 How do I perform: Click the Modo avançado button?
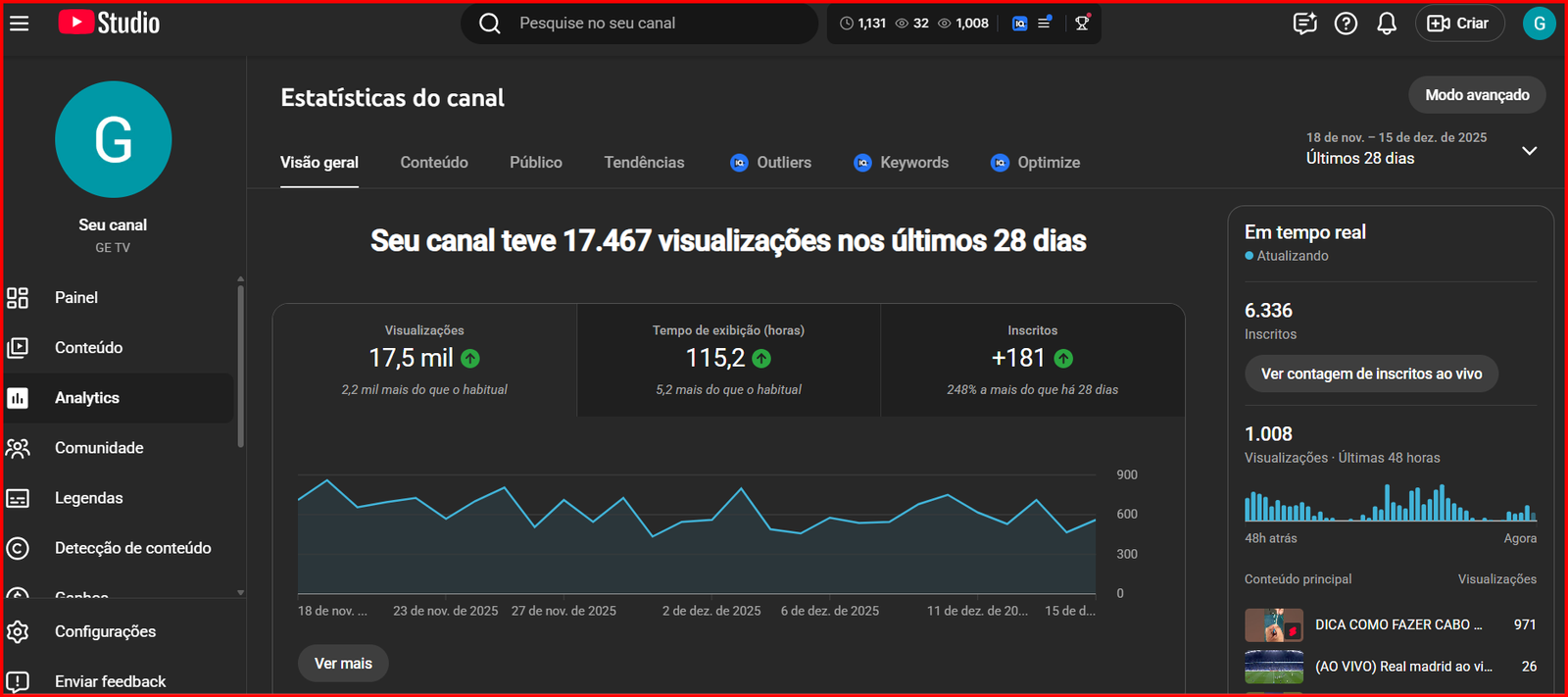(x=1477, y=95)
